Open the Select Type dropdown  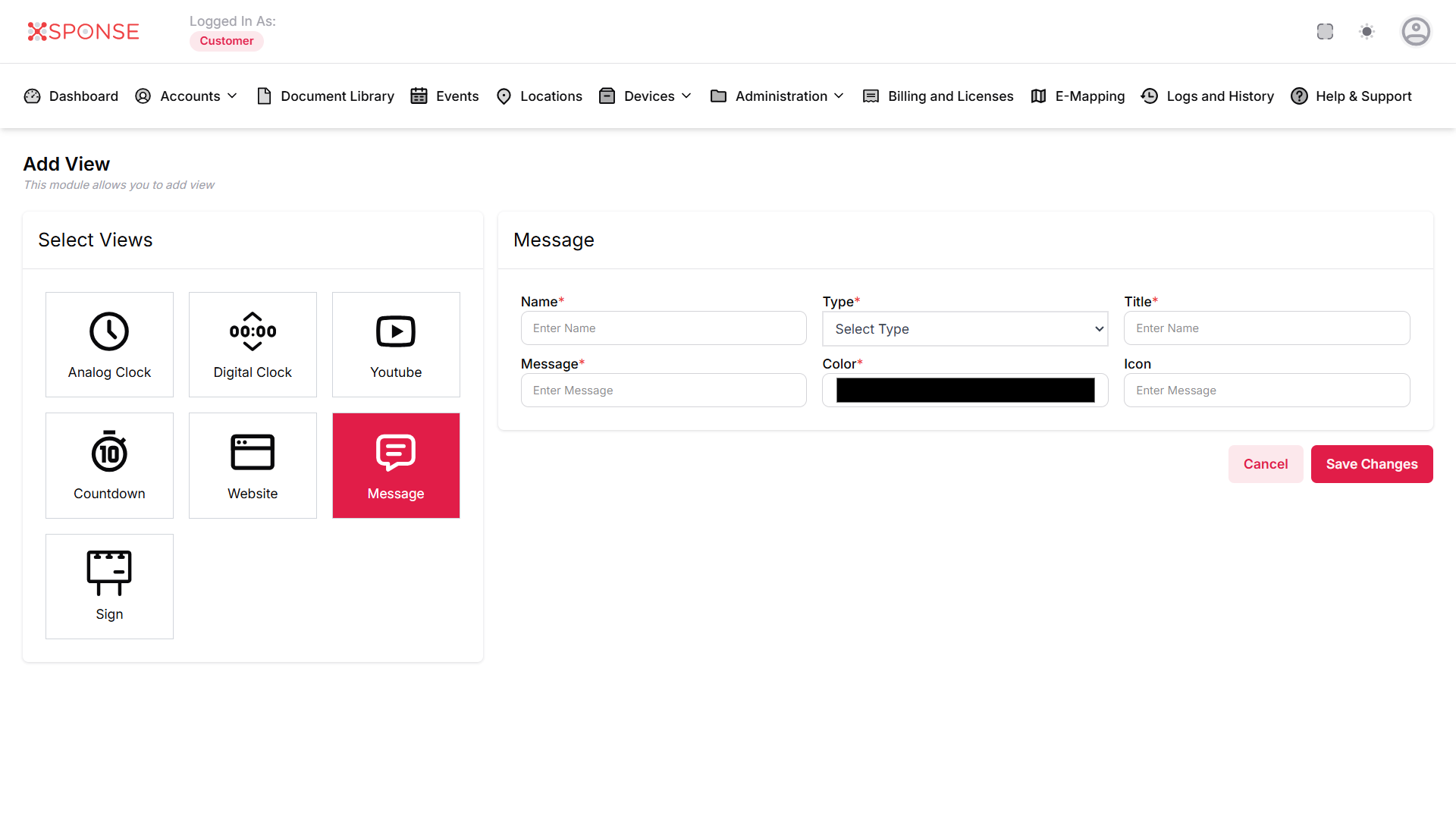click(965, 329)
